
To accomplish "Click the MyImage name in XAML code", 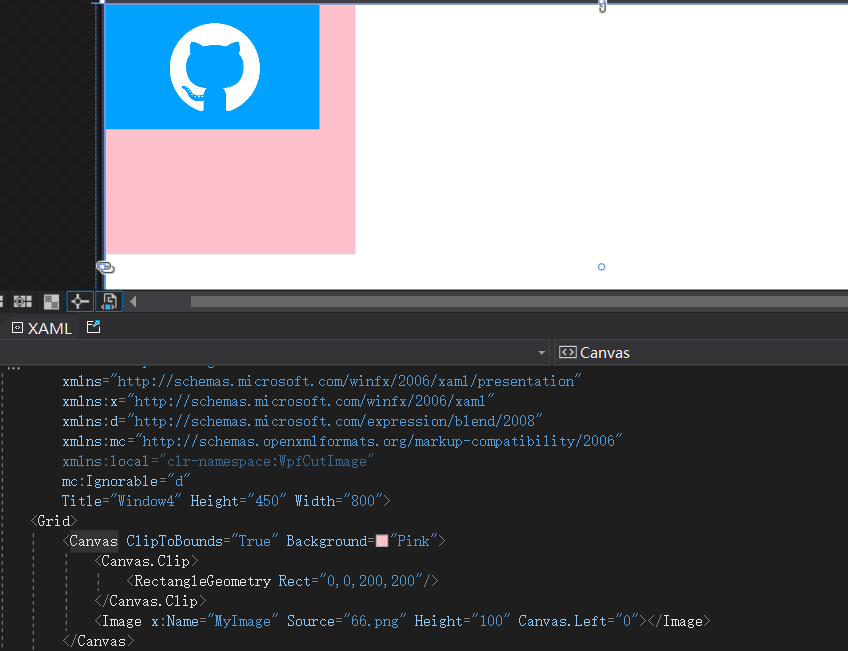I will pyautogui.click(x=243, y=620).
